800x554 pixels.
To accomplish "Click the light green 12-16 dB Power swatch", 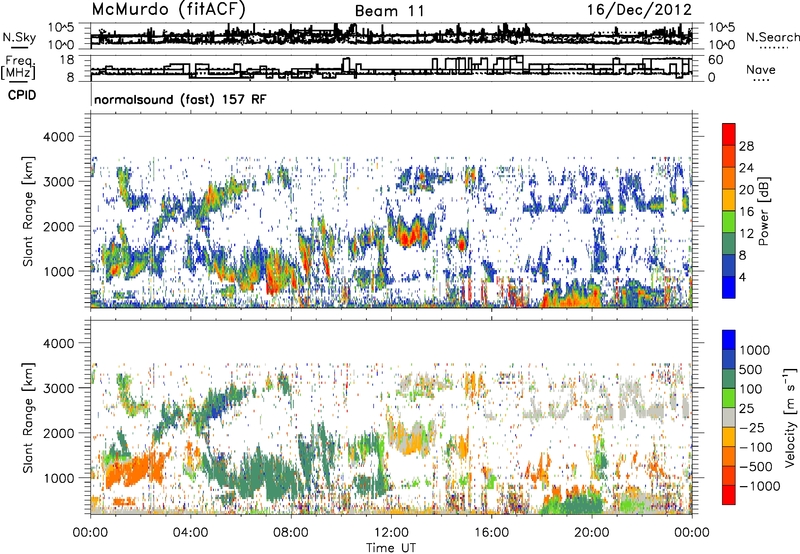I will click(729, 221).
